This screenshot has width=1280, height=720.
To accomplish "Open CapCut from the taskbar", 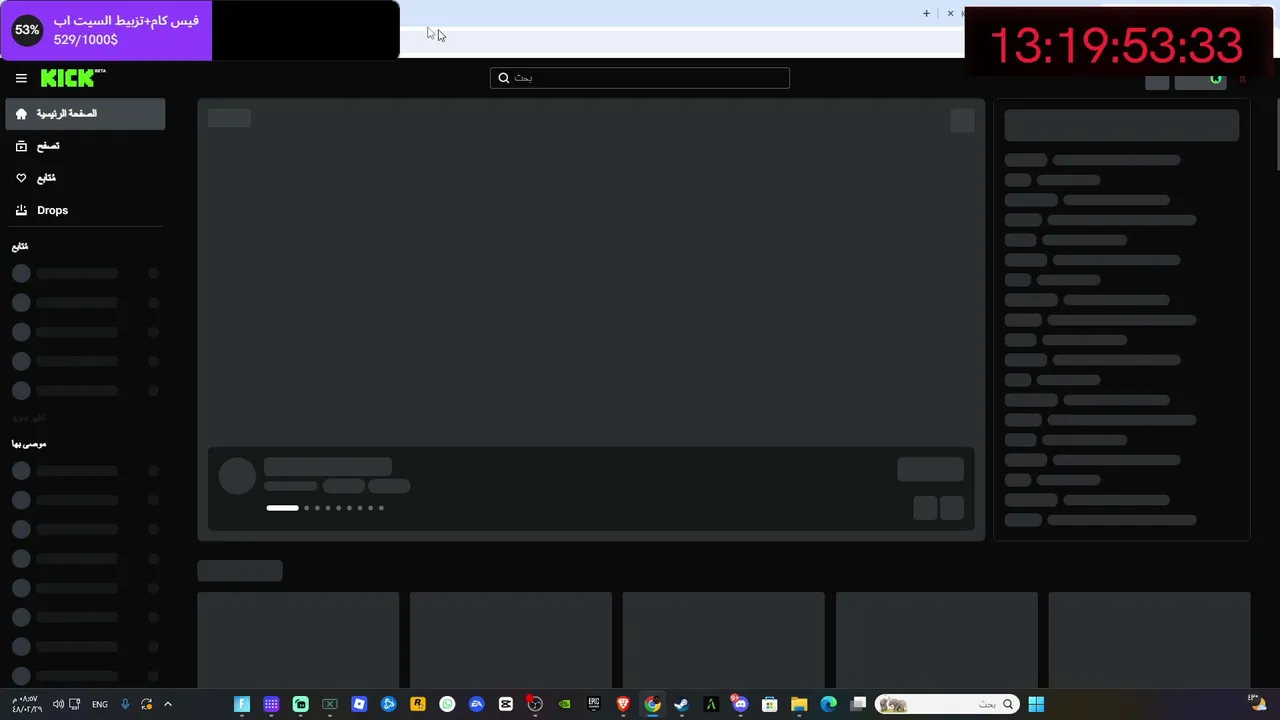I will [506, 704].
